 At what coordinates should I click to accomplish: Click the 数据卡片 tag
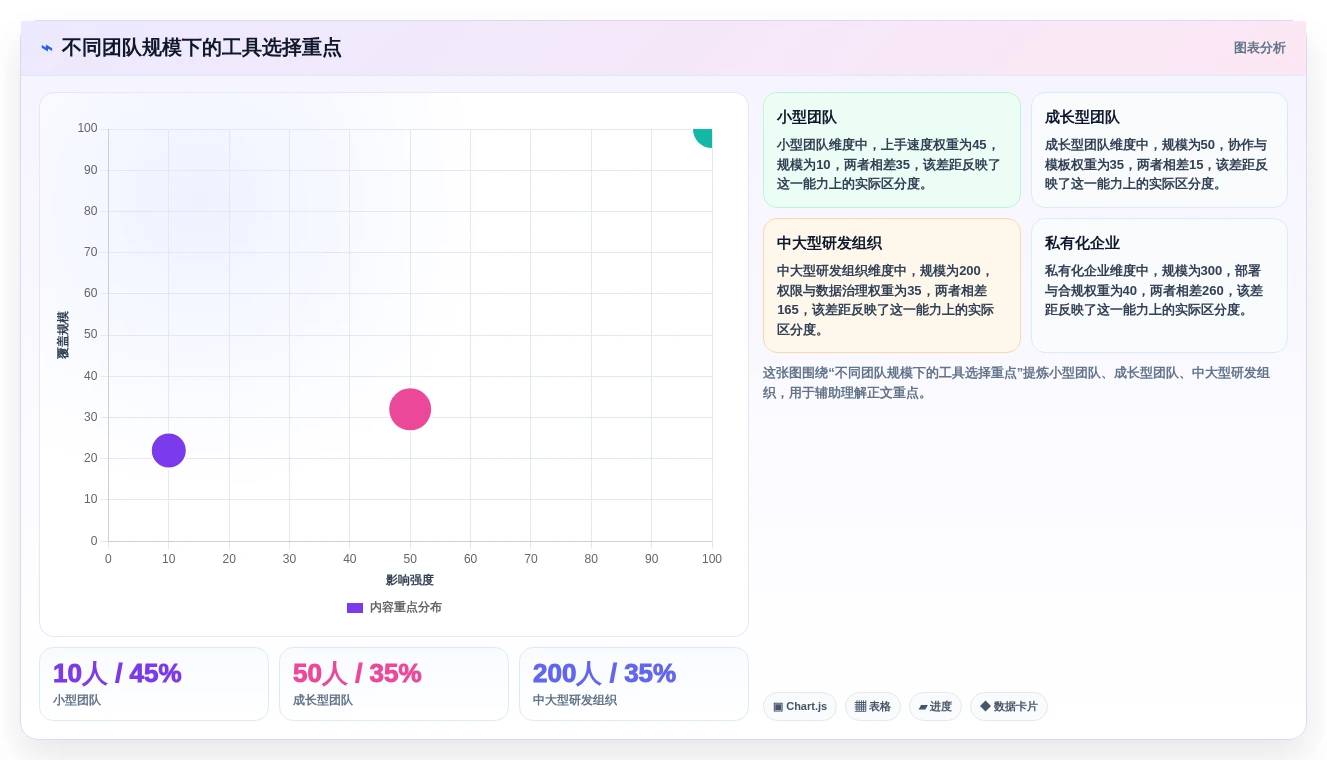pyautogui.click(x=1009, y=707)
